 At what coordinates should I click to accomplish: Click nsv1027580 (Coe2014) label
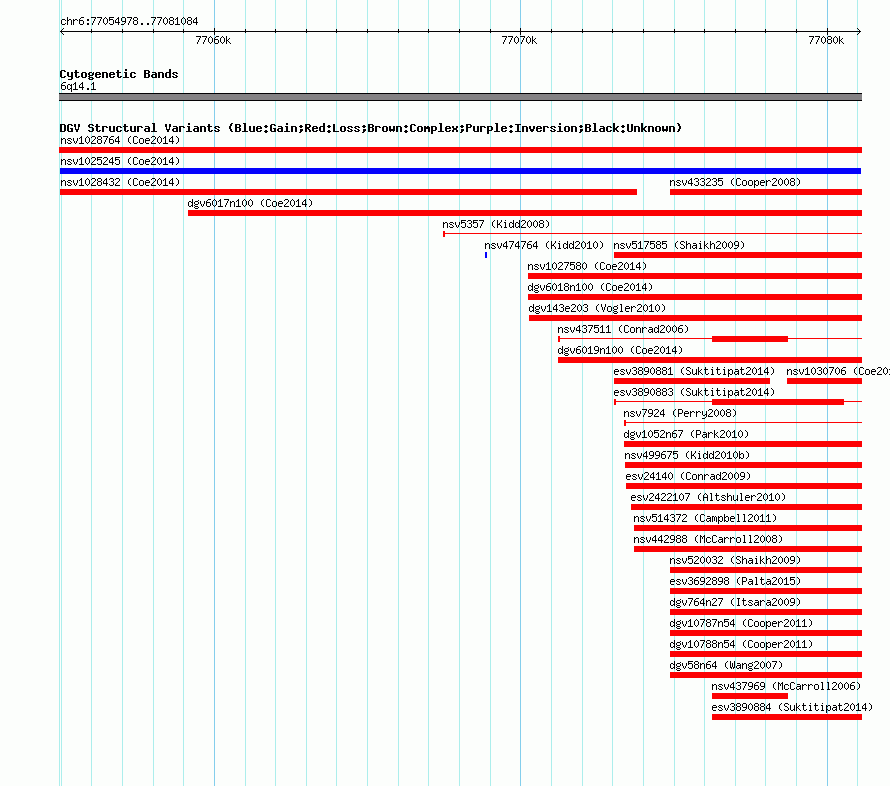pyautogui.click(x=587, y=266)
